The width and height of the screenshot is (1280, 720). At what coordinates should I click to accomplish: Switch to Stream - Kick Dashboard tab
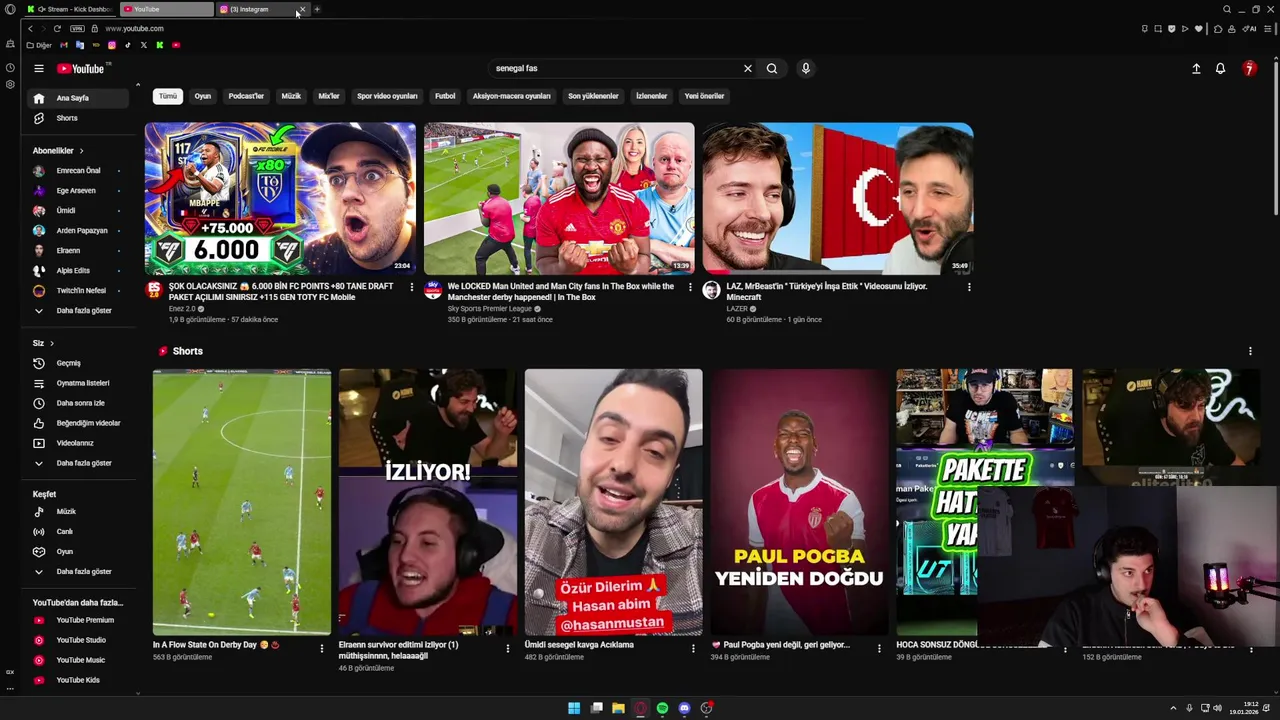pyautogui.click(x=69, y=9)
